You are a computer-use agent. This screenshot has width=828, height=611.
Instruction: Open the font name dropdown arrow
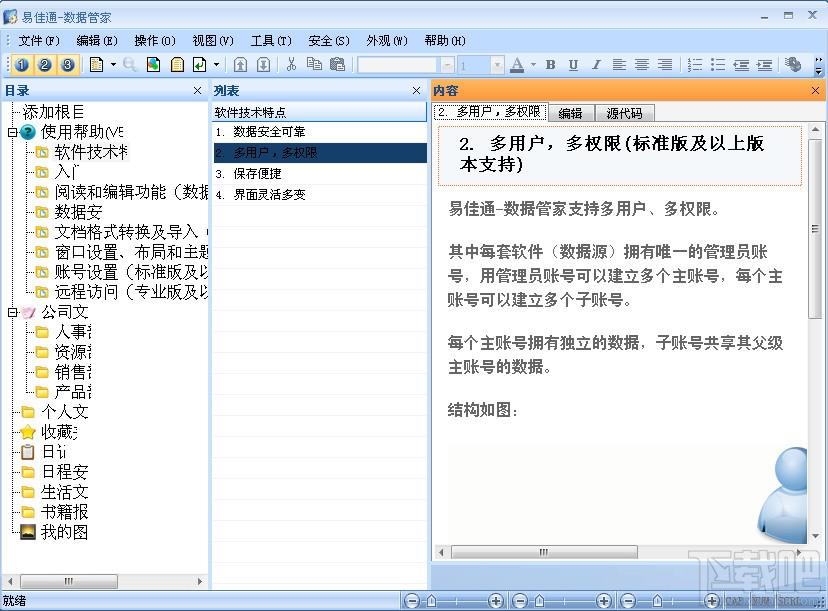447,65
